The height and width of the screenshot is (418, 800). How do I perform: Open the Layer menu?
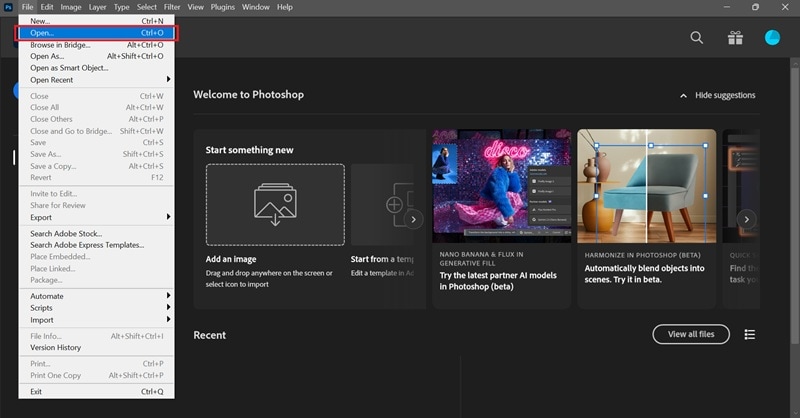point(97,7)
